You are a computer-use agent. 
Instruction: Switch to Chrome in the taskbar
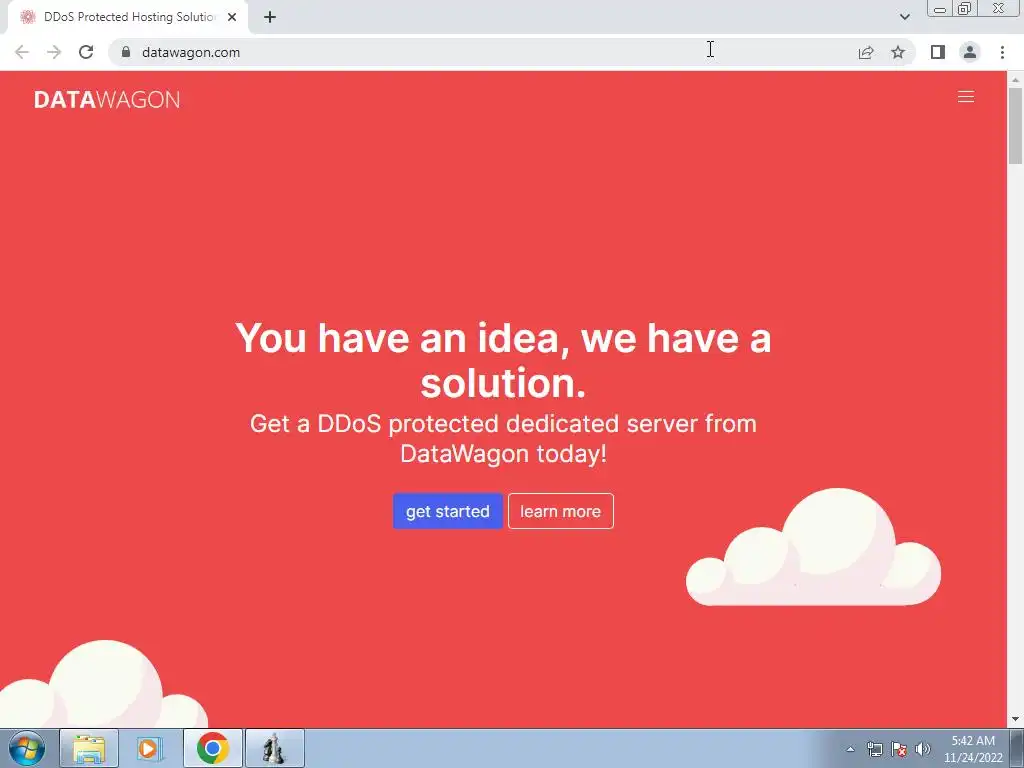212,748
